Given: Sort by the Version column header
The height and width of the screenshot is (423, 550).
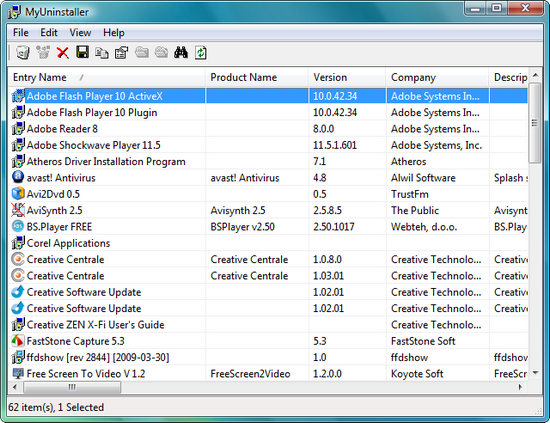Looking at the screenshot, I should coord(347,78).
